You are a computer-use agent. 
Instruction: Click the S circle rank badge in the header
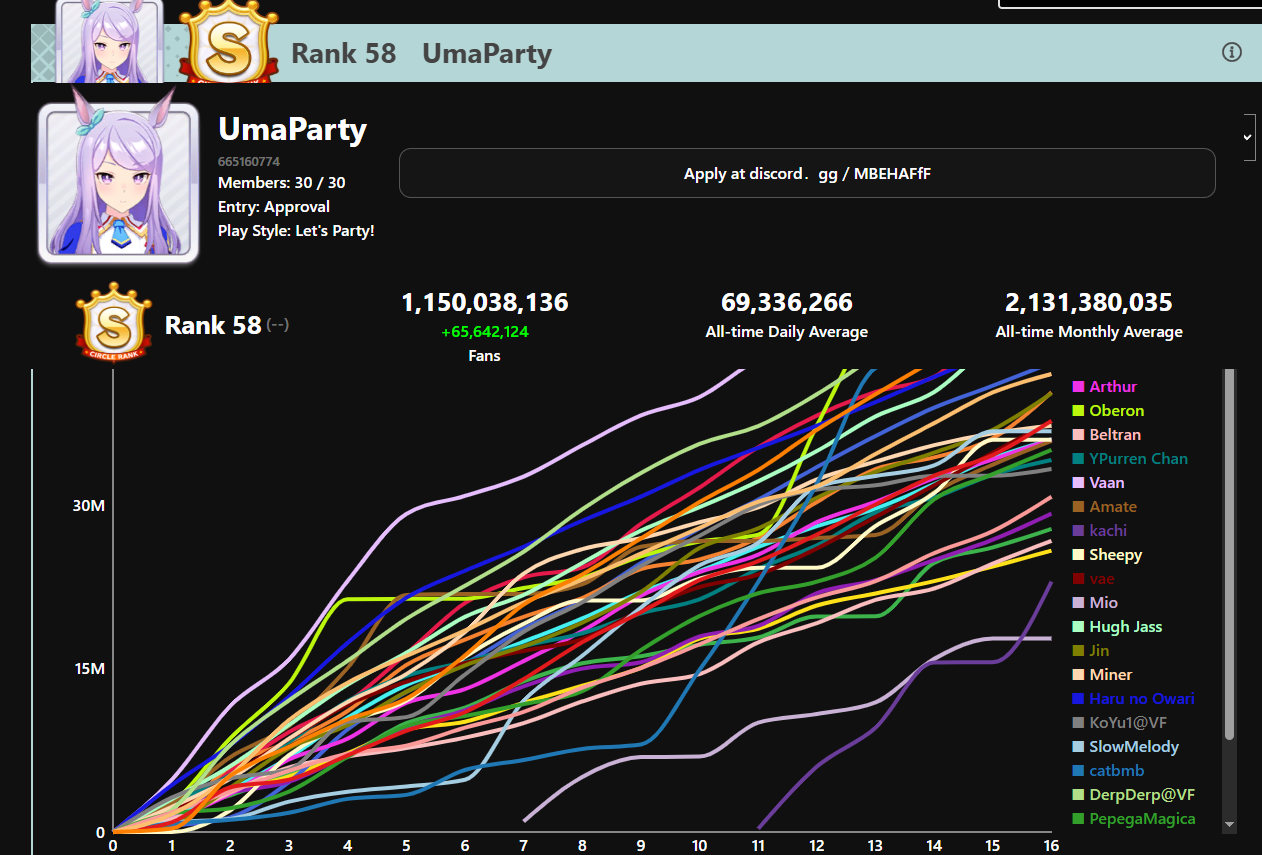(x=231, y=41)
